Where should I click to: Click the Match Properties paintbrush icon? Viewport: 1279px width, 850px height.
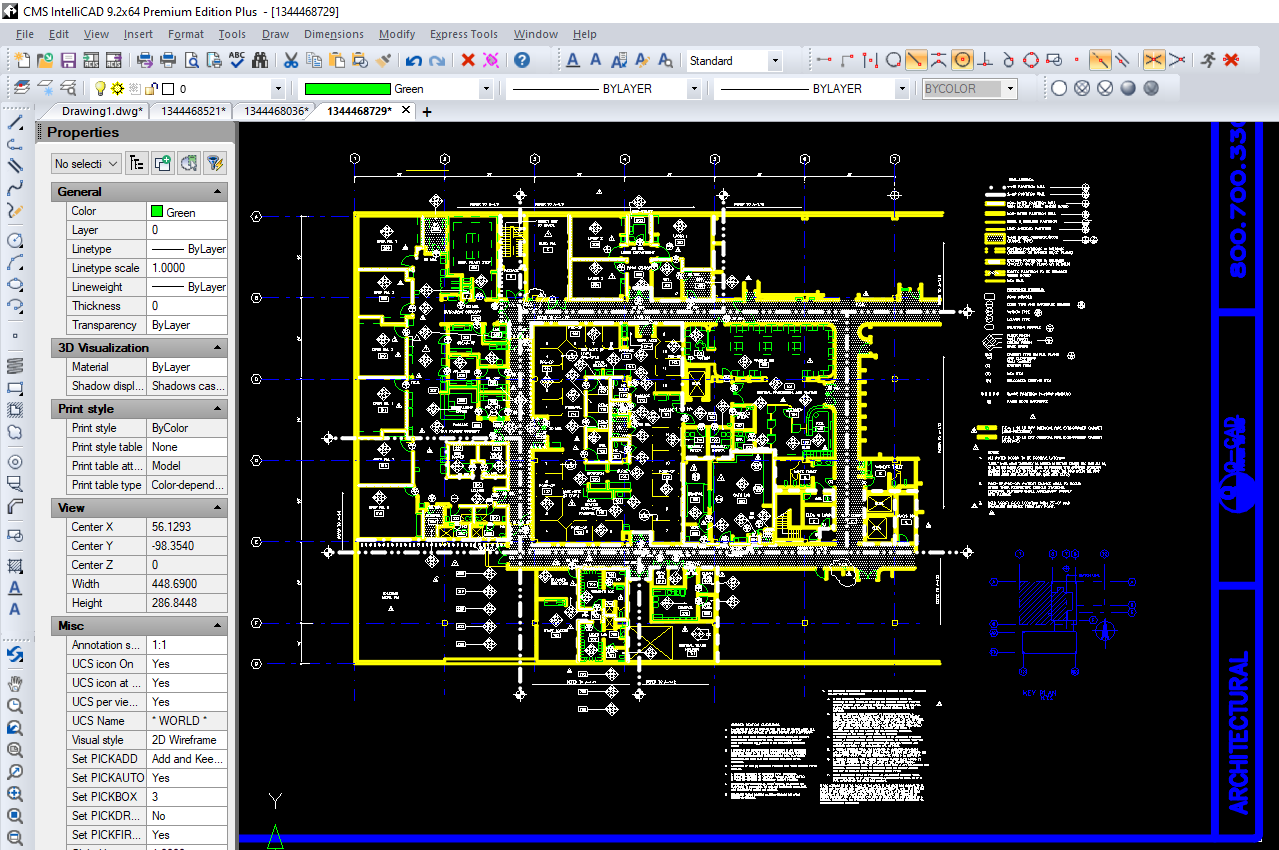coord(383,60)
